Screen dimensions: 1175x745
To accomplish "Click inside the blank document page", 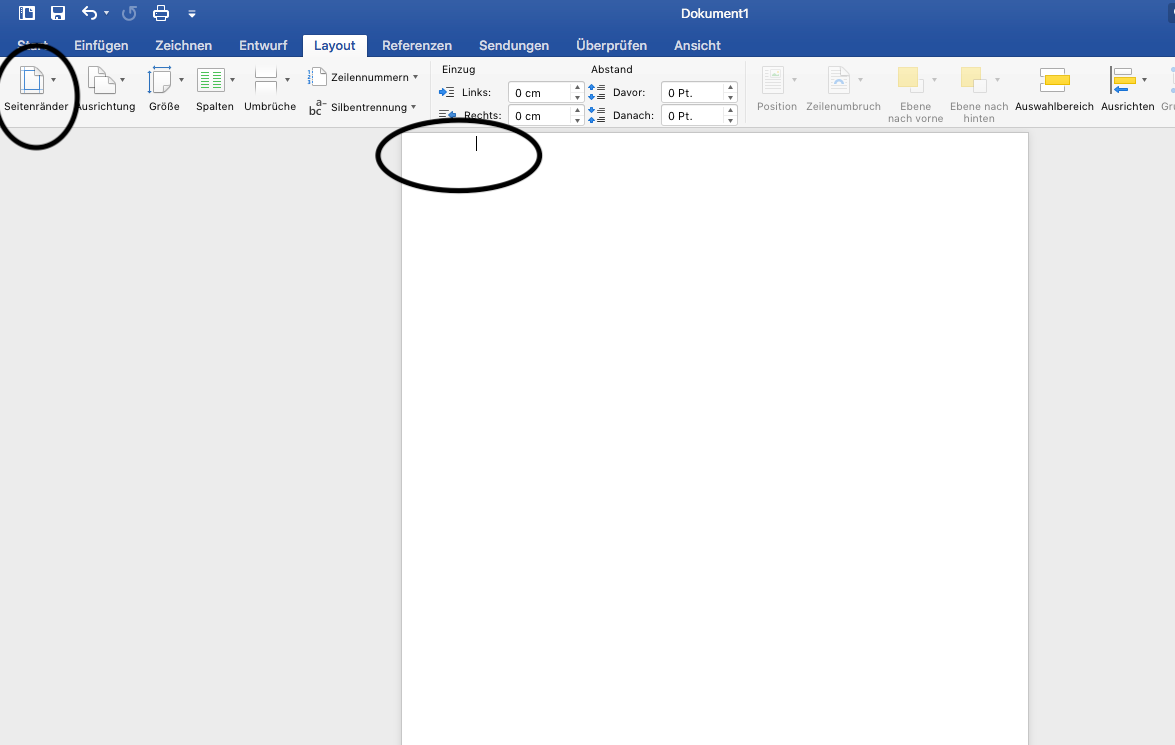I will coord(715,438).
